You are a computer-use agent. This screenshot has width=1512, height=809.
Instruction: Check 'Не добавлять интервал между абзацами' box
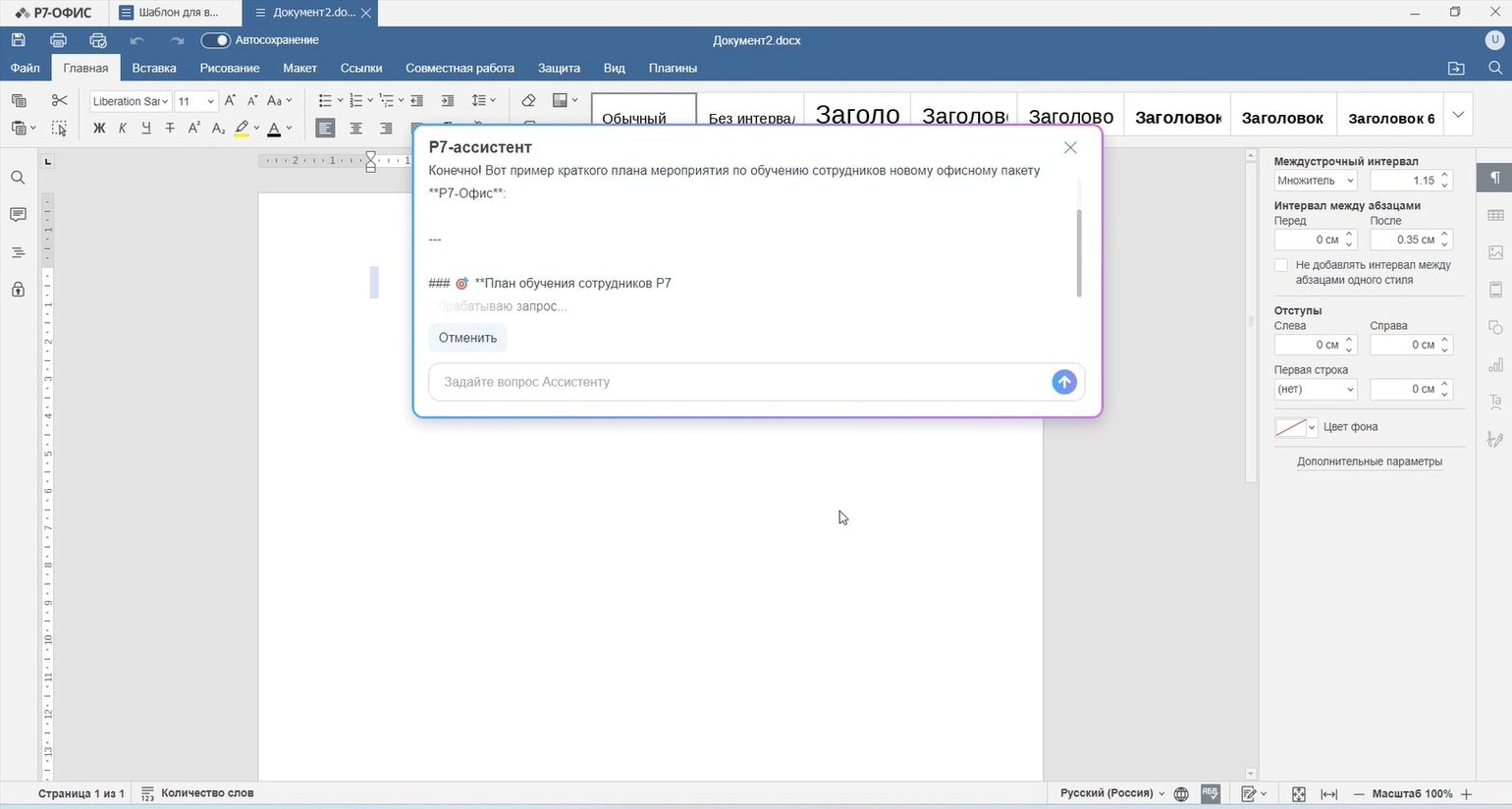(x=1281, y=265)
